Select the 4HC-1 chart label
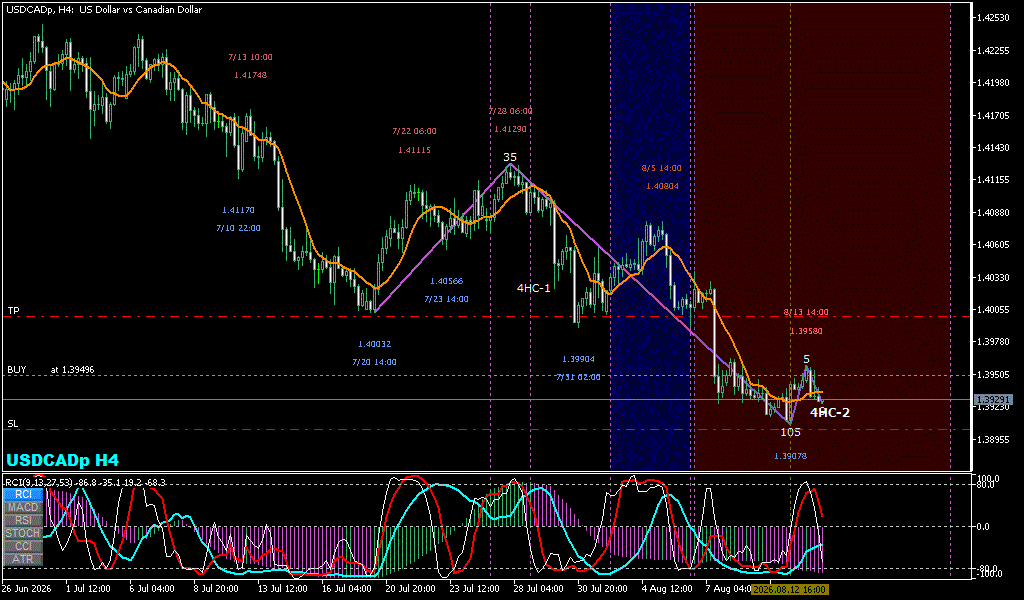This screenshot has width=1024, height=600. [x=534, y=288]
